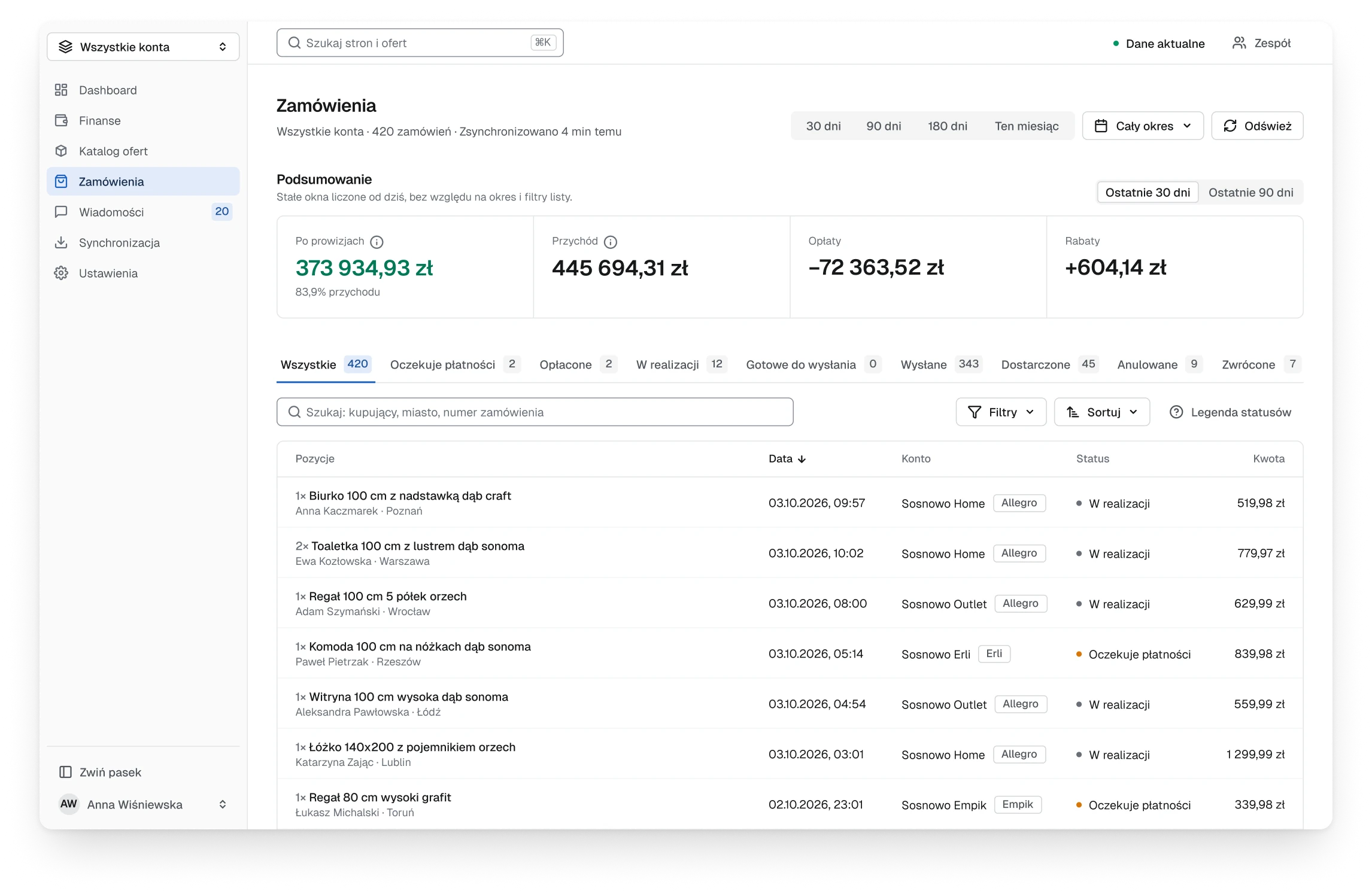Click the Katalog ofert box icon
The height and width of the screenshot is (894, 1372).
61,151
